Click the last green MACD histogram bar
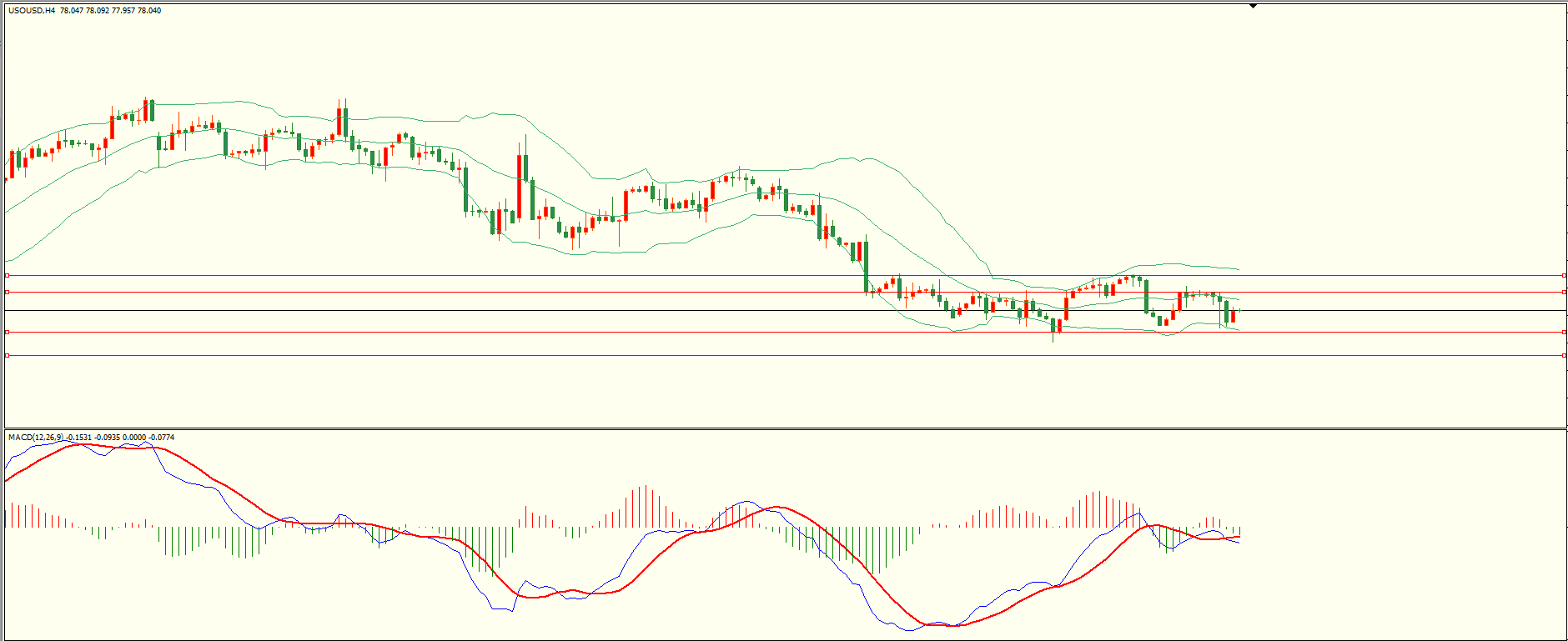Image resolution: width=1568 pixels, height=641 pixels. [x=1240, y=531]
